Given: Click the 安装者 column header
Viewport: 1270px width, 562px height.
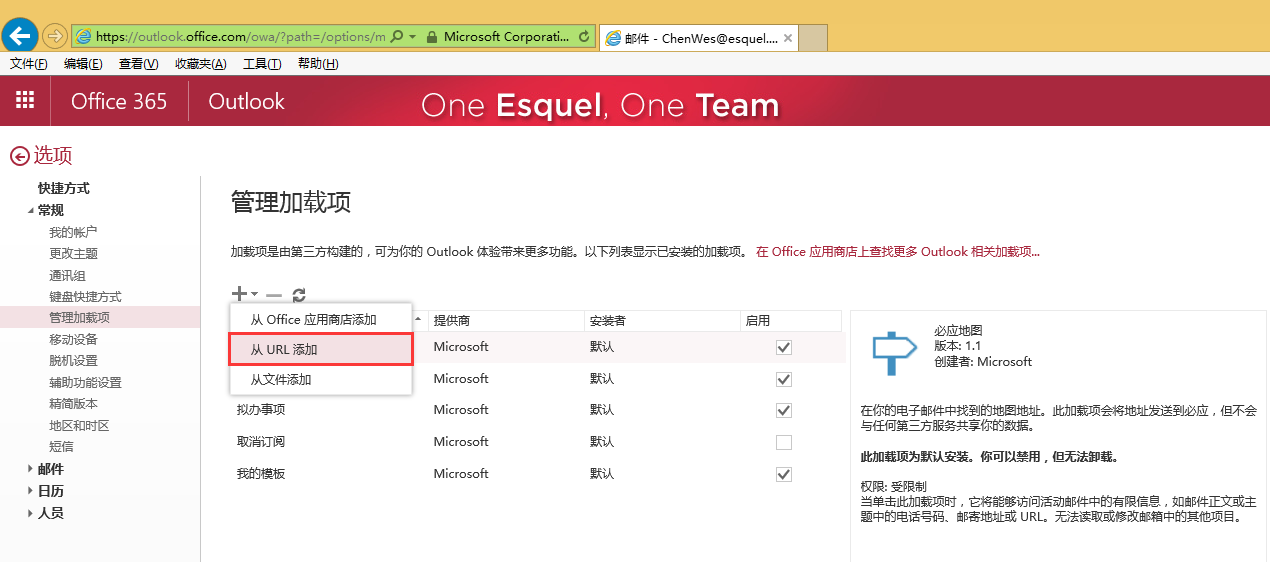Looking at the screenshot, I should coord(662,320).
